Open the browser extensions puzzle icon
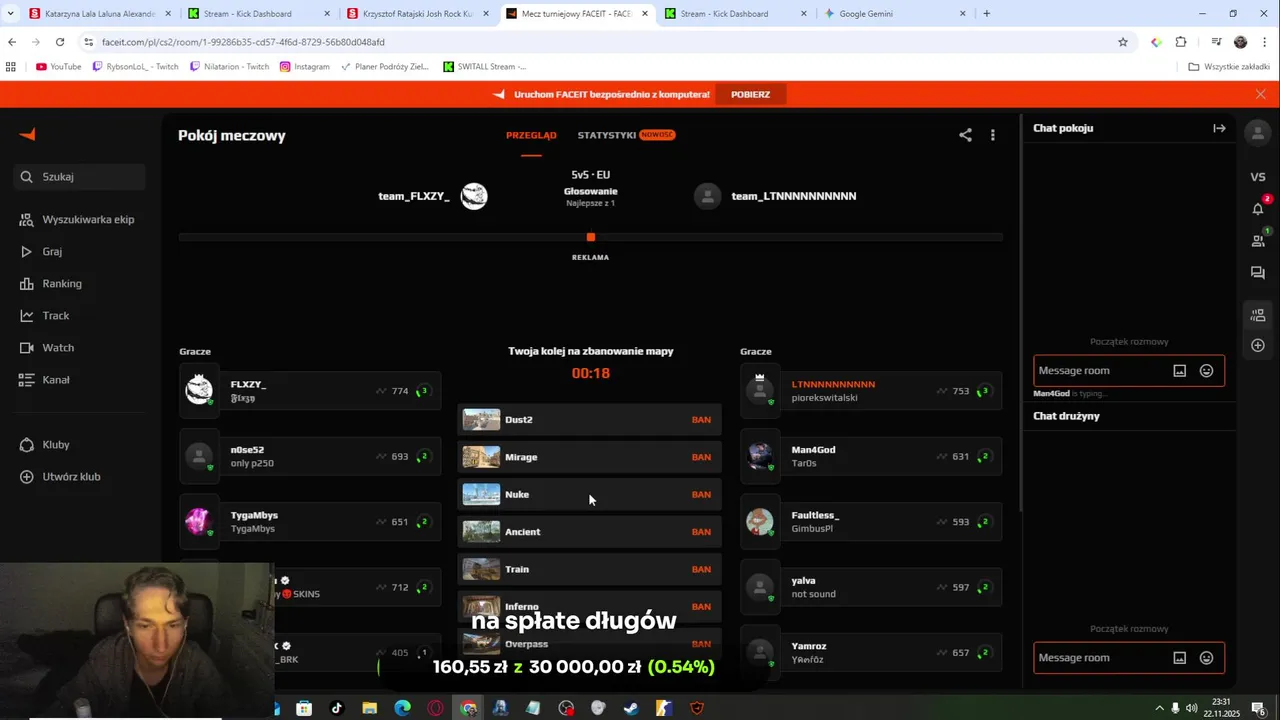The image size is (1280, 720). 1181,42
